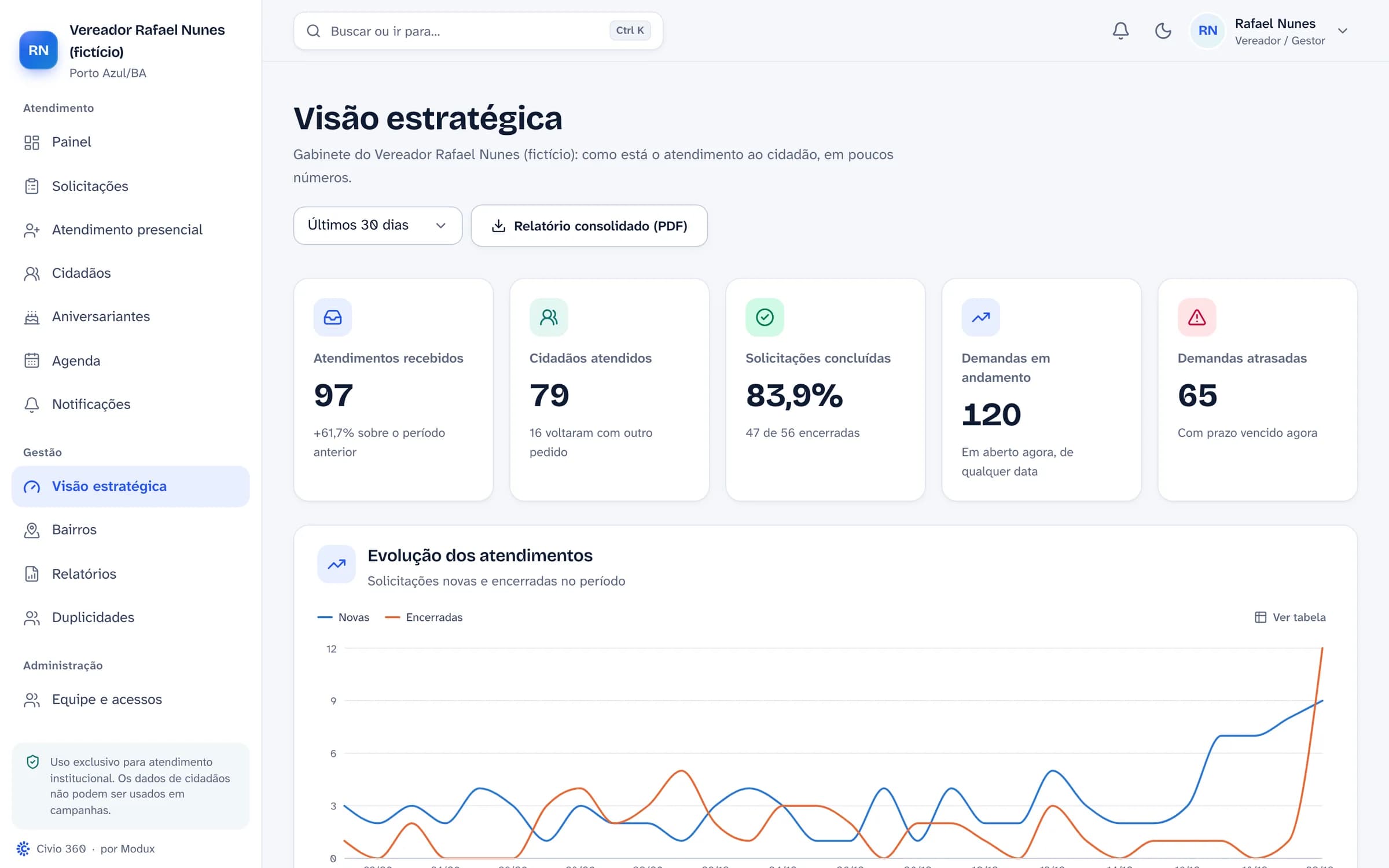
Task: Click the 97 value in Atendimentos recebidos
Action: click(x=333, y=396)
